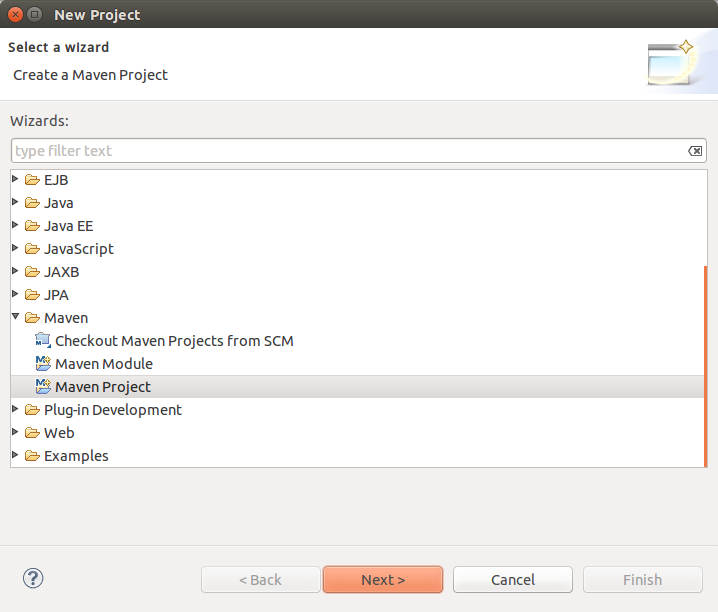Click the Maven Module icon
Image resolution: width=718 pixels, height=612 pixels.
pyautogui.click(x=43, y=363)
